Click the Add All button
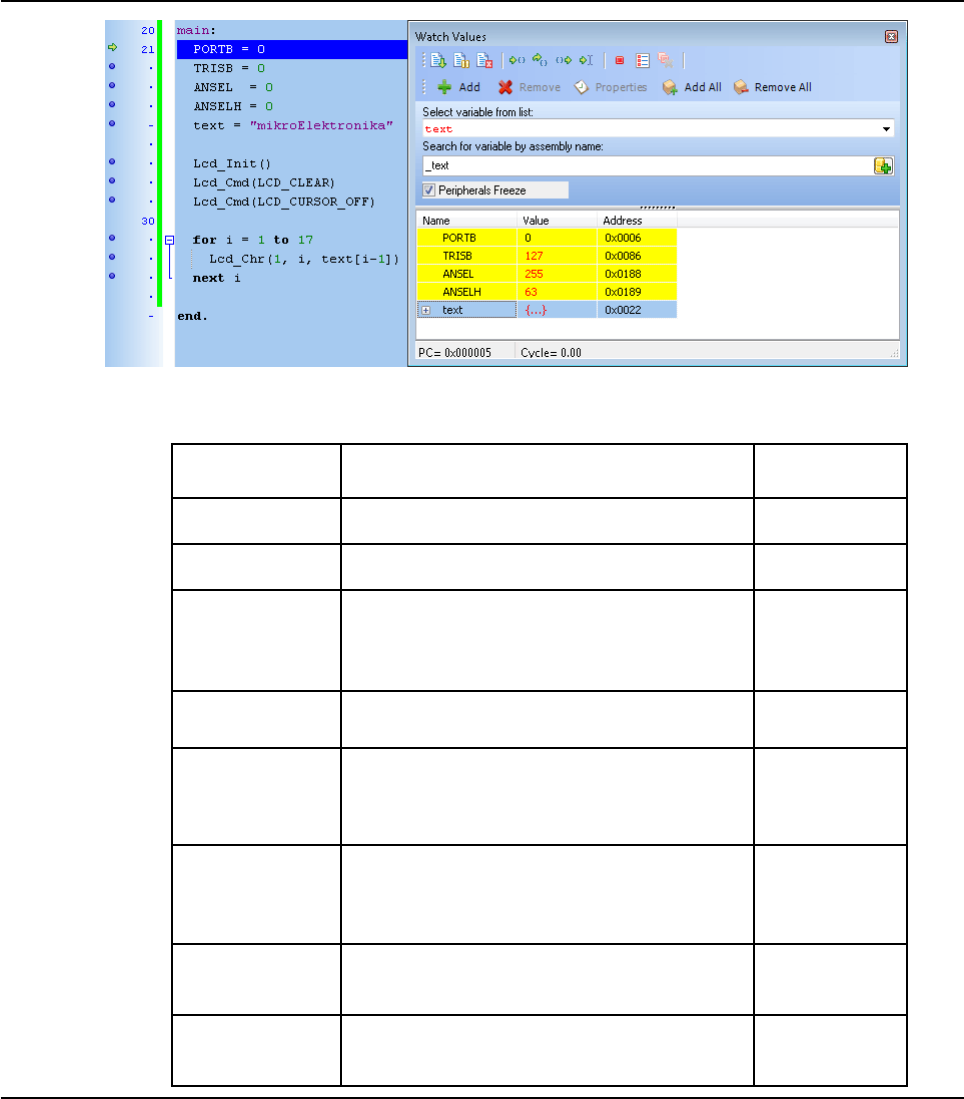Image resolution: width=964 pixels, height=1099 pixels. click(691, 87)
